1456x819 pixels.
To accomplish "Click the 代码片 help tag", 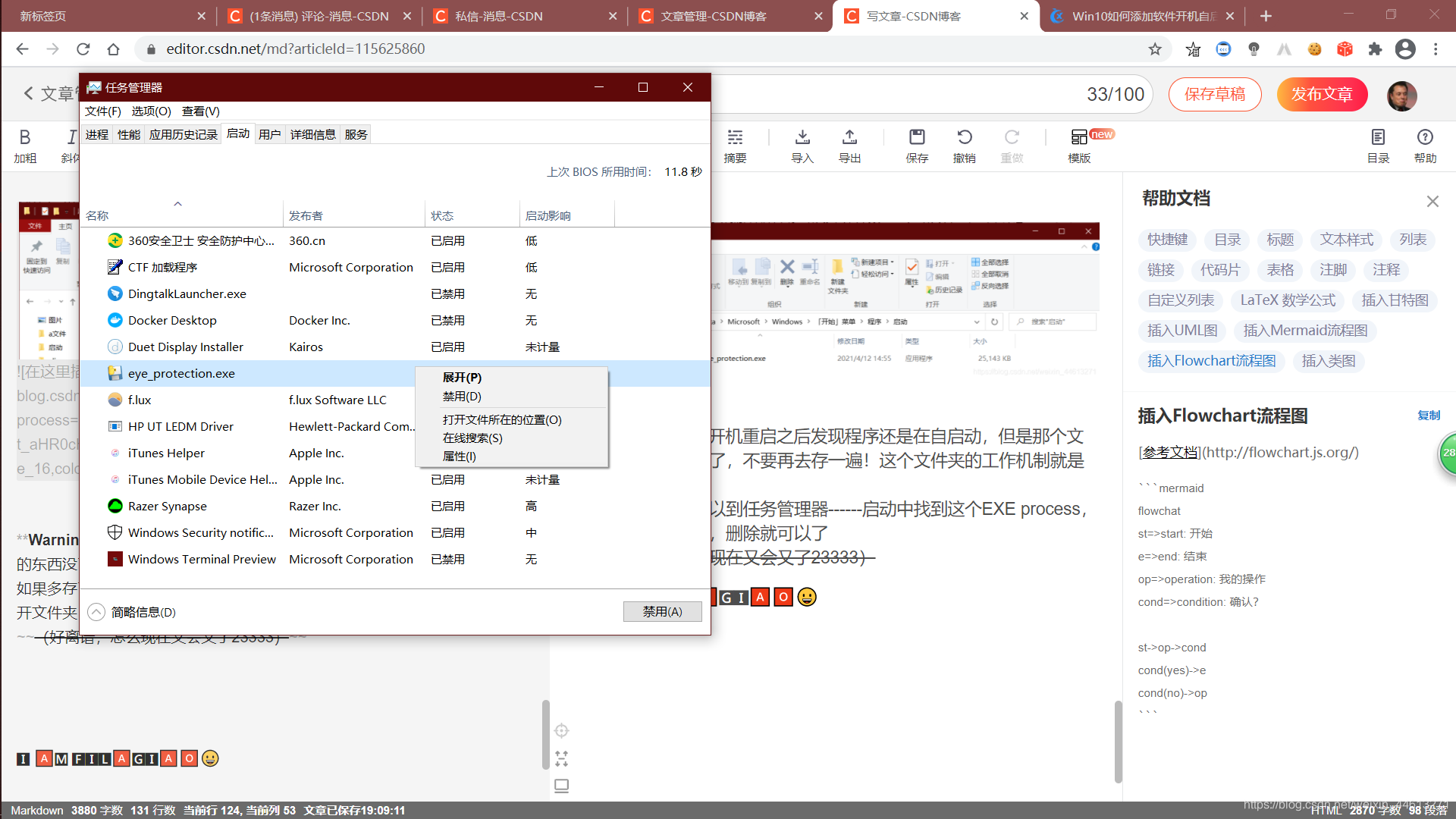I will click(1220, 270).
